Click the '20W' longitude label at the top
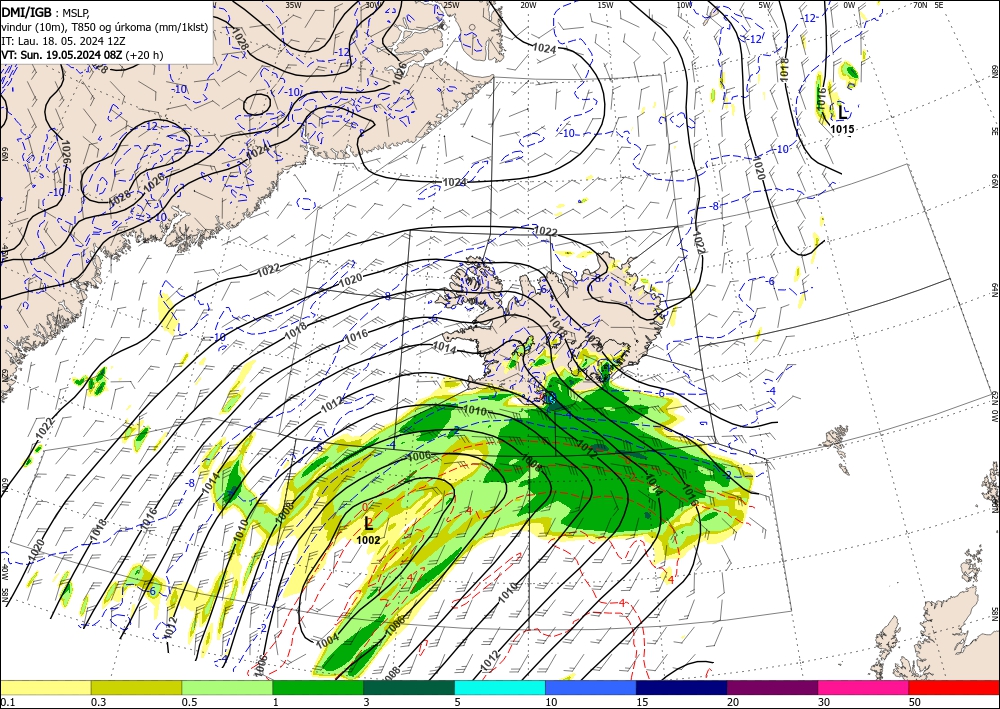1000x709 pixels. click(528, 5)
